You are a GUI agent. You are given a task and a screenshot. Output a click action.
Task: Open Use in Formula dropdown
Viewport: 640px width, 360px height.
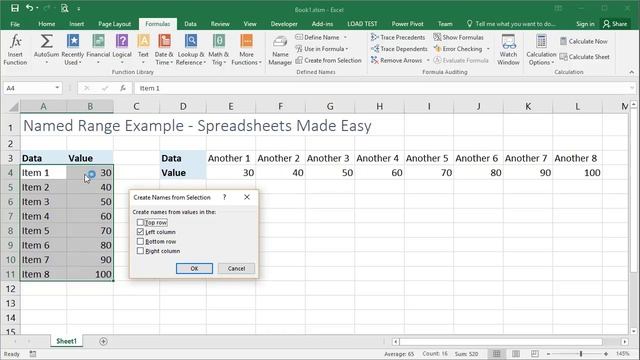321,49
